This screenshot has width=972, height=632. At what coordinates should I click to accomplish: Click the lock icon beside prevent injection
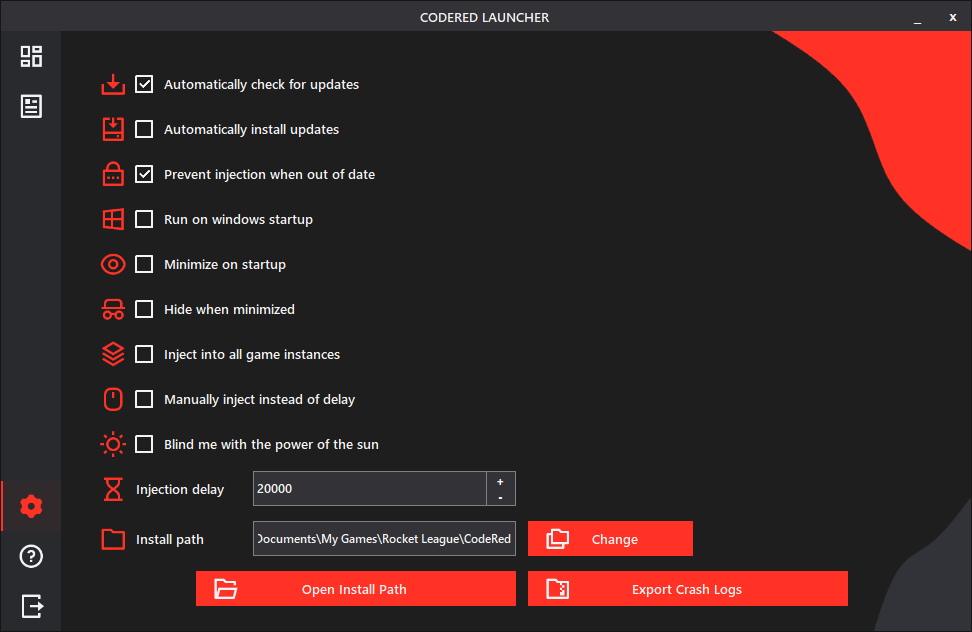click(113, 174)
